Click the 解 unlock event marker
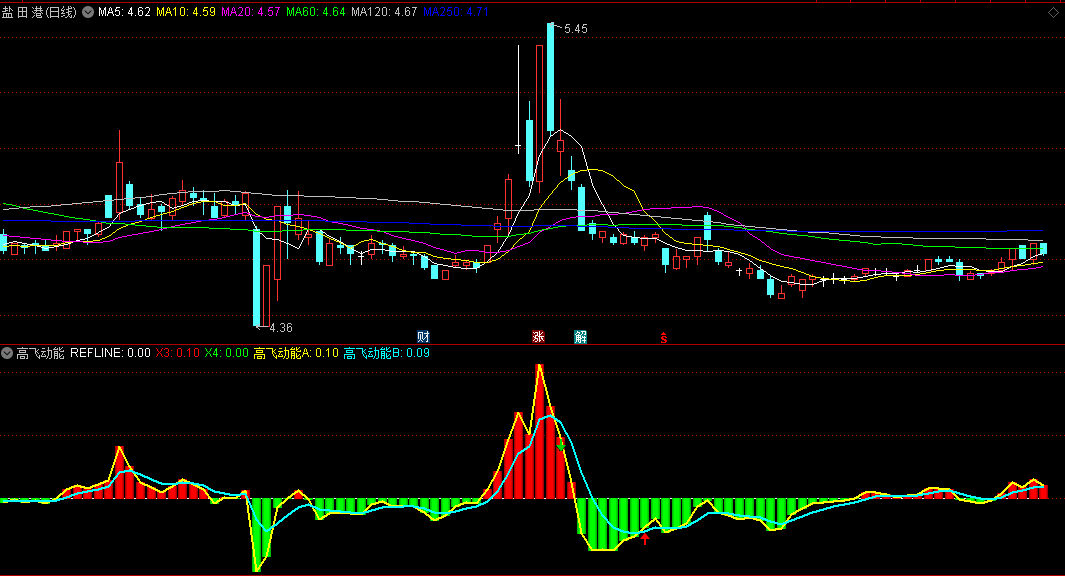 coord(581,337)
